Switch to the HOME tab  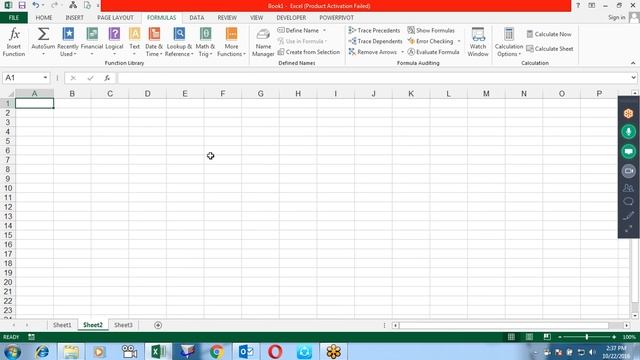pyautogui.click(x=44, y=18)
